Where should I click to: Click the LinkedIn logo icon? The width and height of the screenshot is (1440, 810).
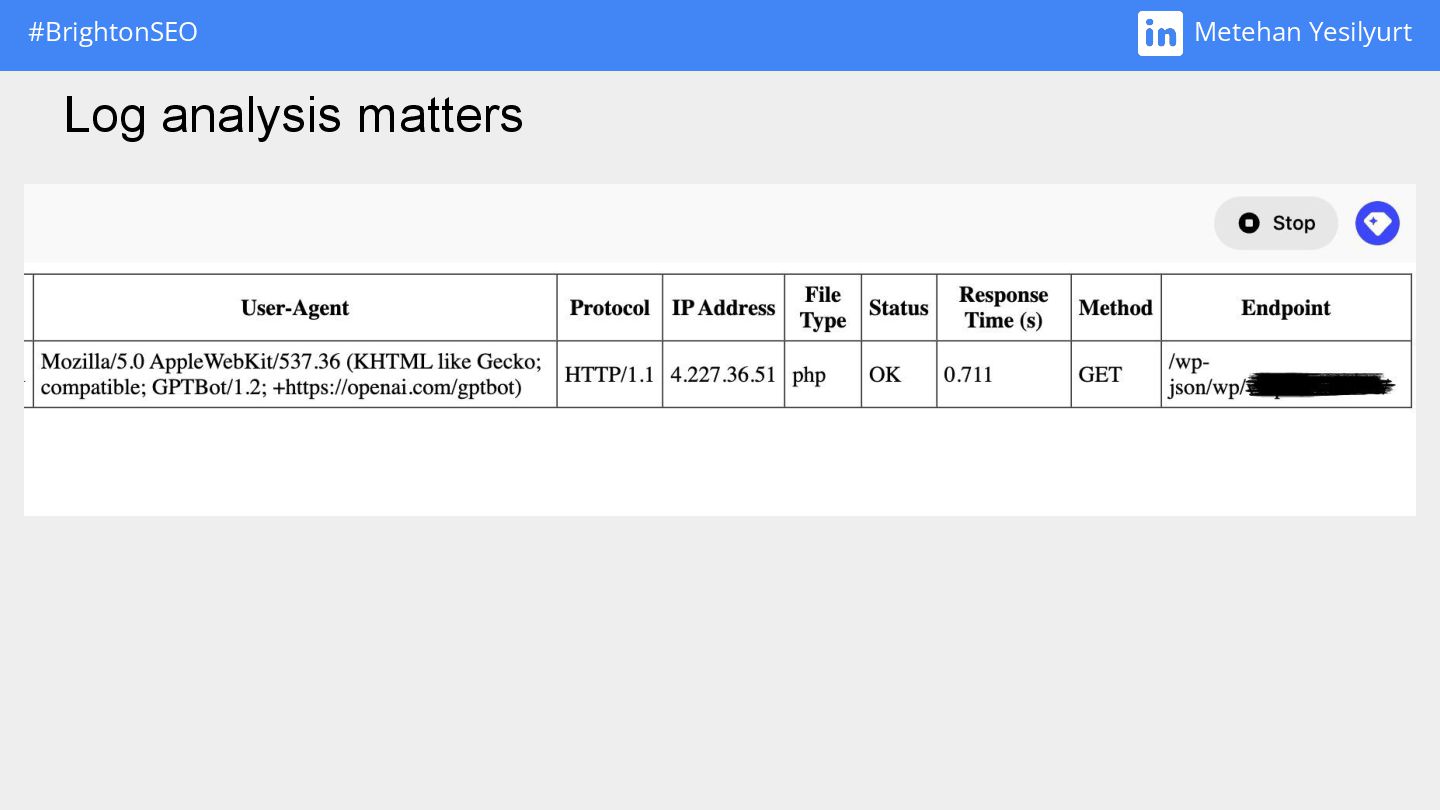[x=1160, y=33]
